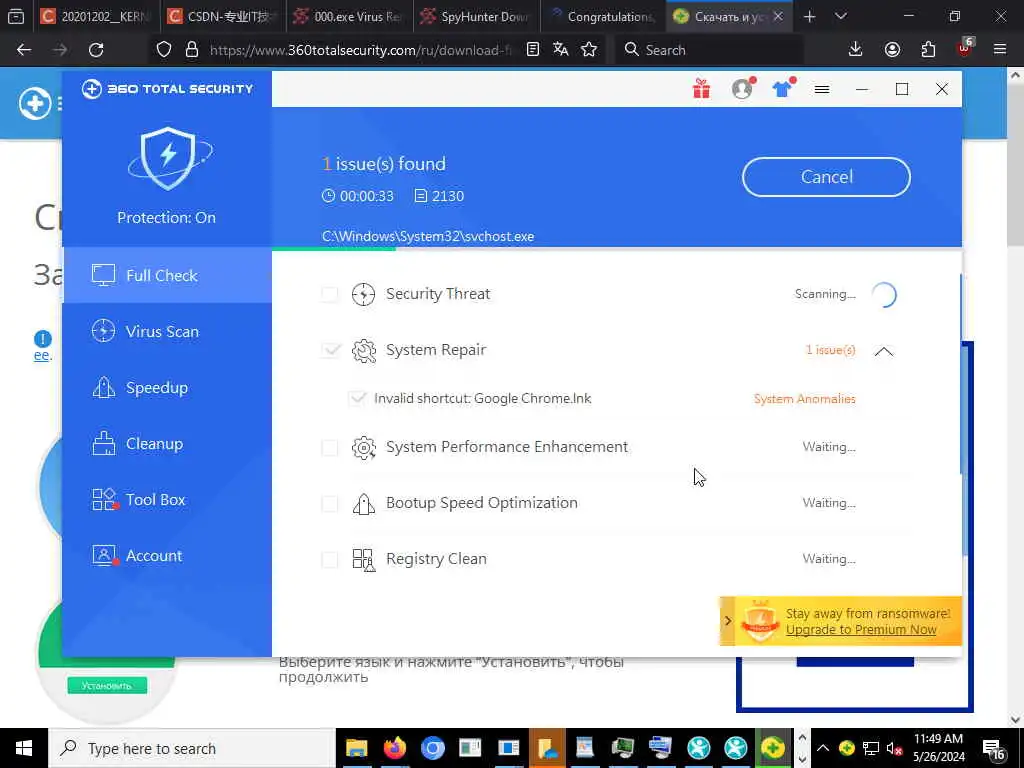Screen dimensions: 1024x768
Task: Switch to the SpyHunter Download tab
Action: point(476,16)
